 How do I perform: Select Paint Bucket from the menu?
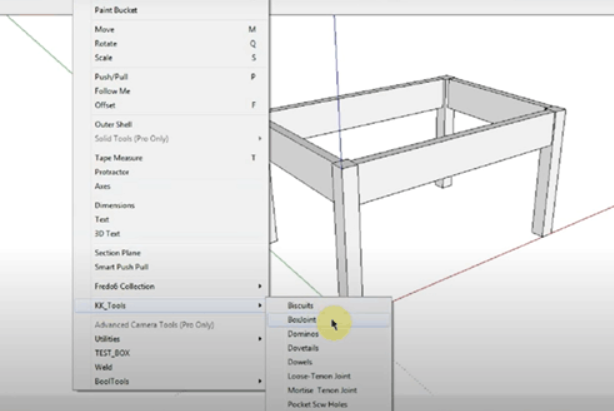116,10
